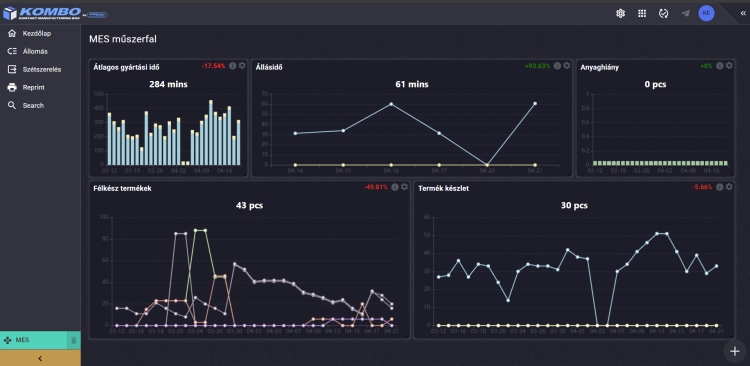The width and height of the screenshot is (750, 366).
Task: Click the Állásidő widget title
Action: coord(269,67)
